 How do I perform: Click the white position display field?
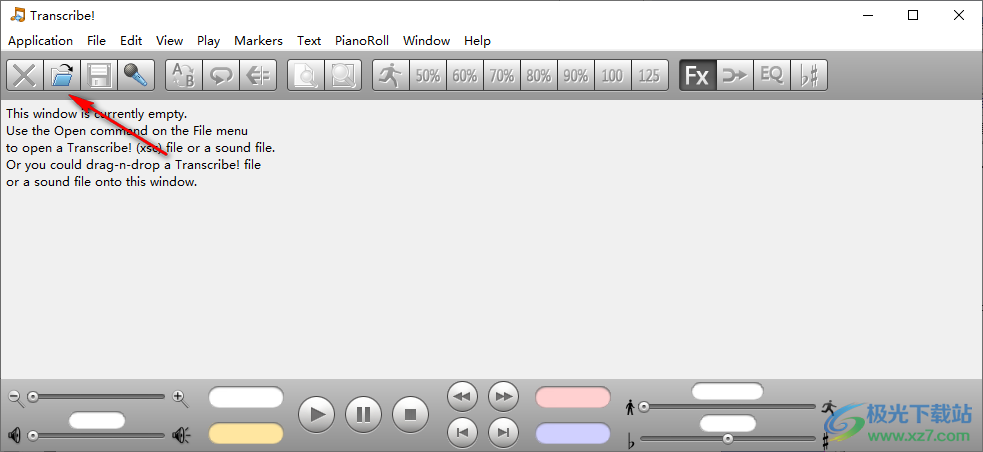pos(246,397)
